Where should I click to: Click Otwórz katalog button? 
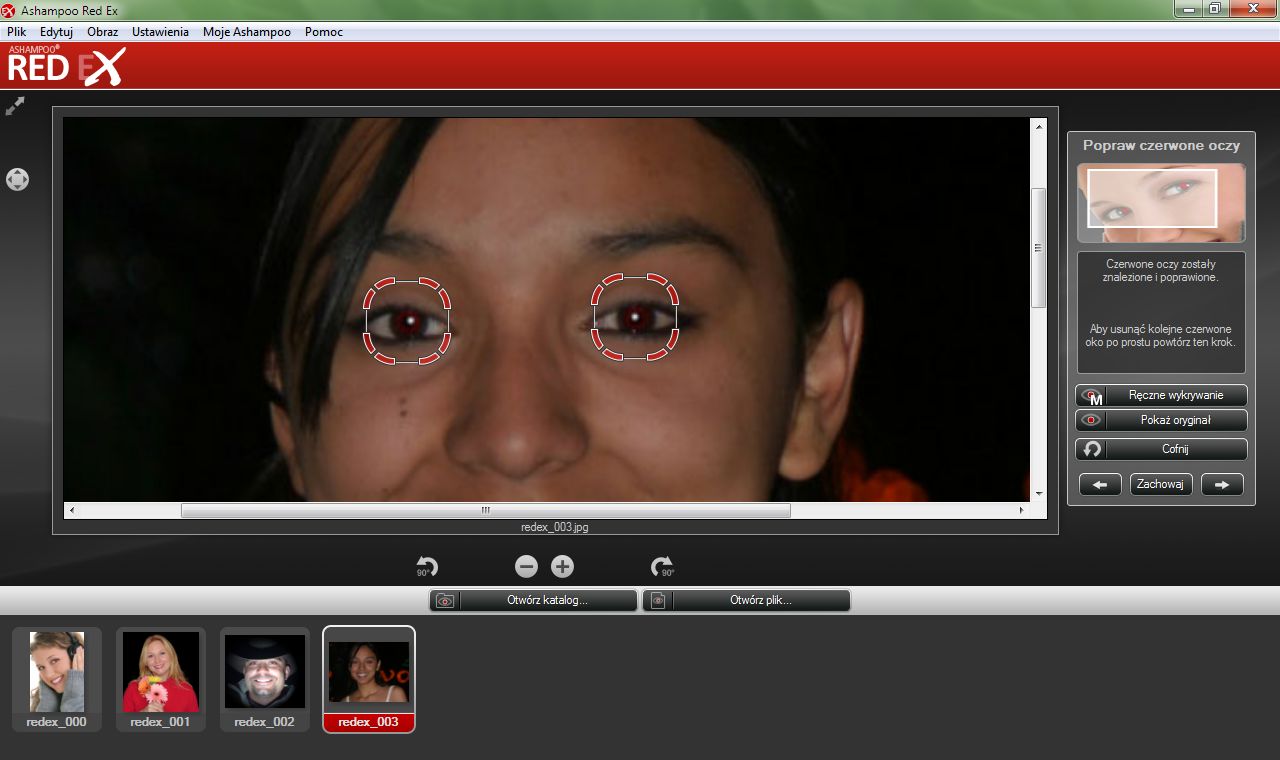pyautogui.click(x=533, y=601)
